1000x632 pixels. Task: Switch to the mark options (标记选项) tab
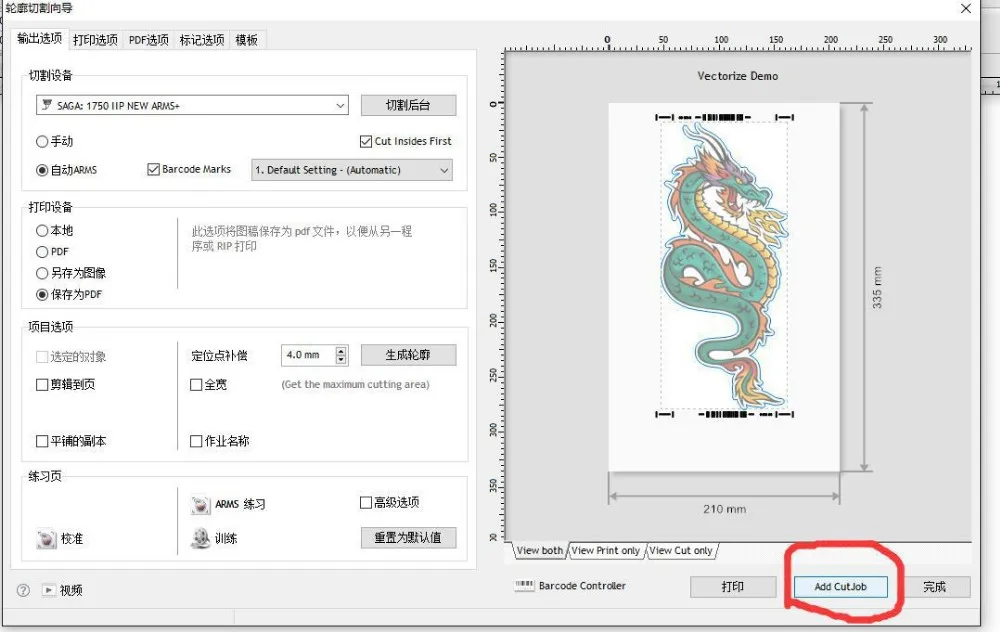202,40
